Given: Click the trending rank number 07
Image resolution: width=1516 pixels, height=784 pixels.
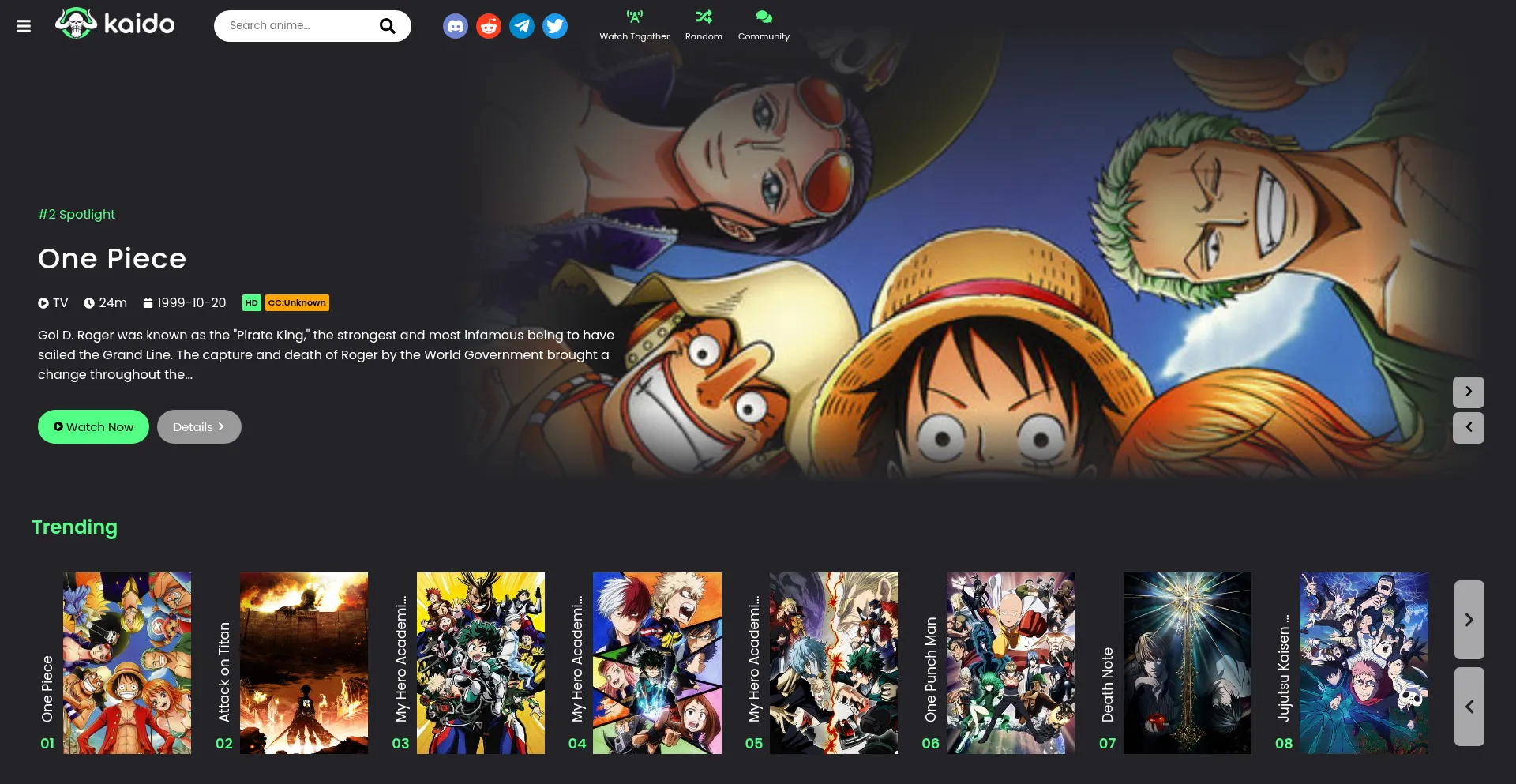Looking at the screenshot, I should (x=1108, y=744).
